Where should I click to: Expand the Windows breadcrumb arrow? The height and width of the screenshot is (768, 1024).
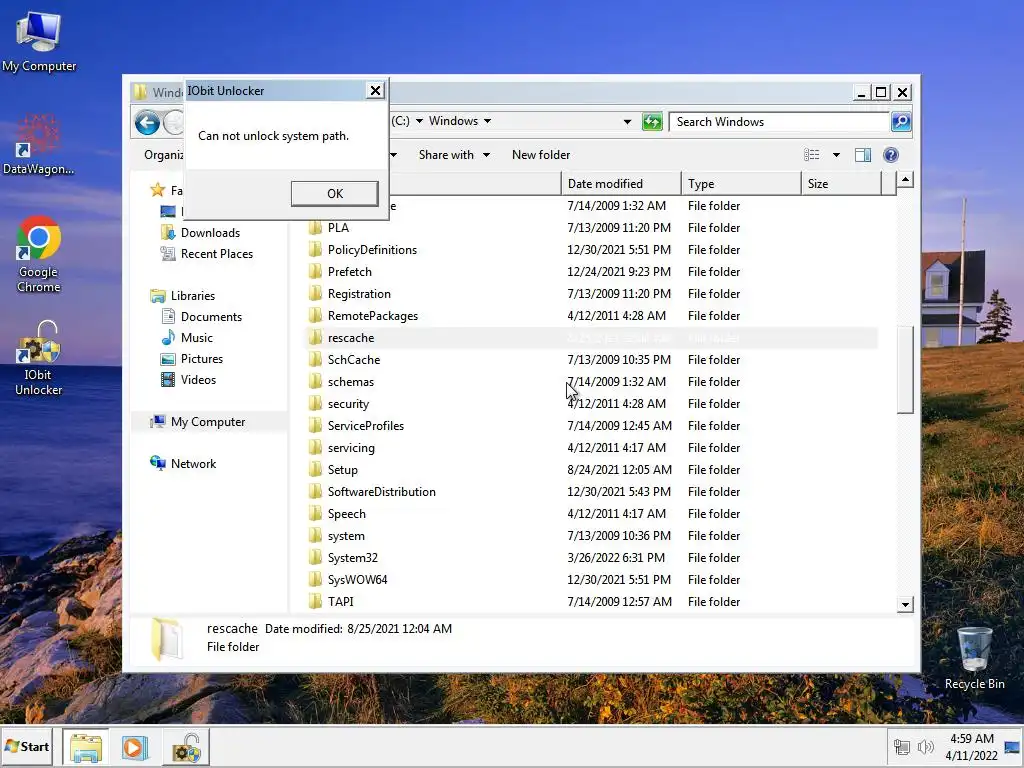[x=487, y=121]
